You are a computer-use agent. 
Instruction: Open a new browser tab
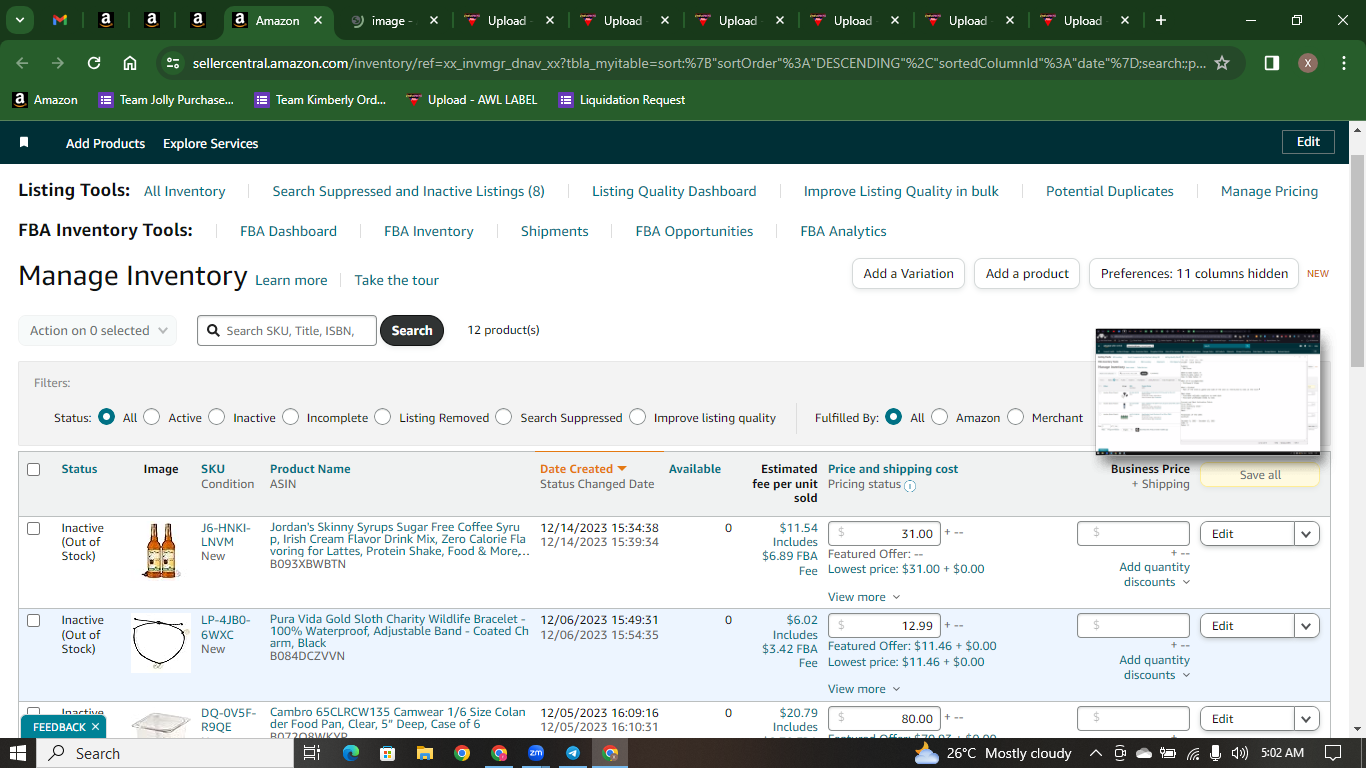(x=1160, y=20)
